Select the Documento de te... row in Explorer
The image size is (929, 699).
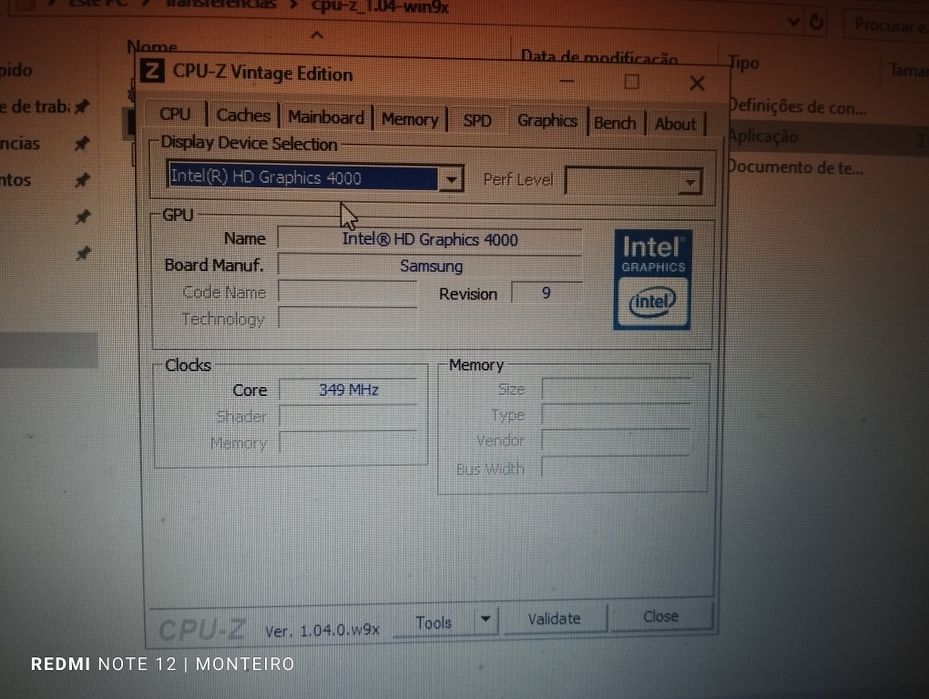(x=795, y=168)
